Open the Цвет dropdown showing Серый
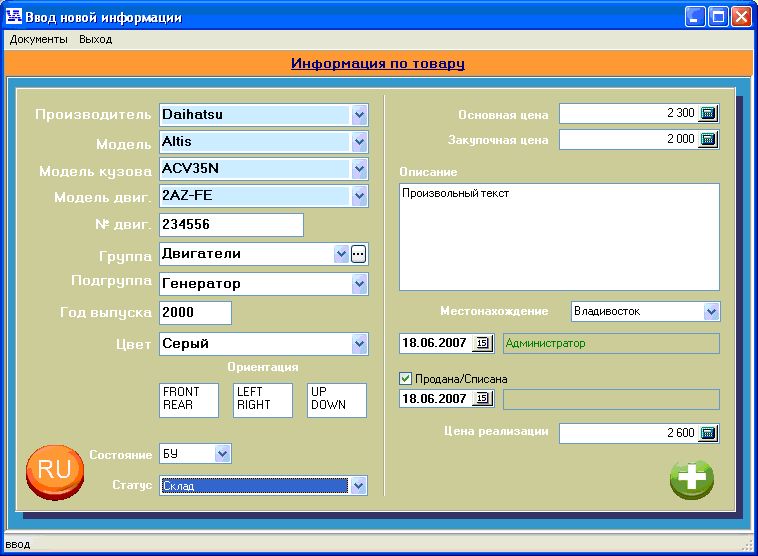This screenshot has width=758, height=556. click(359, 344)
